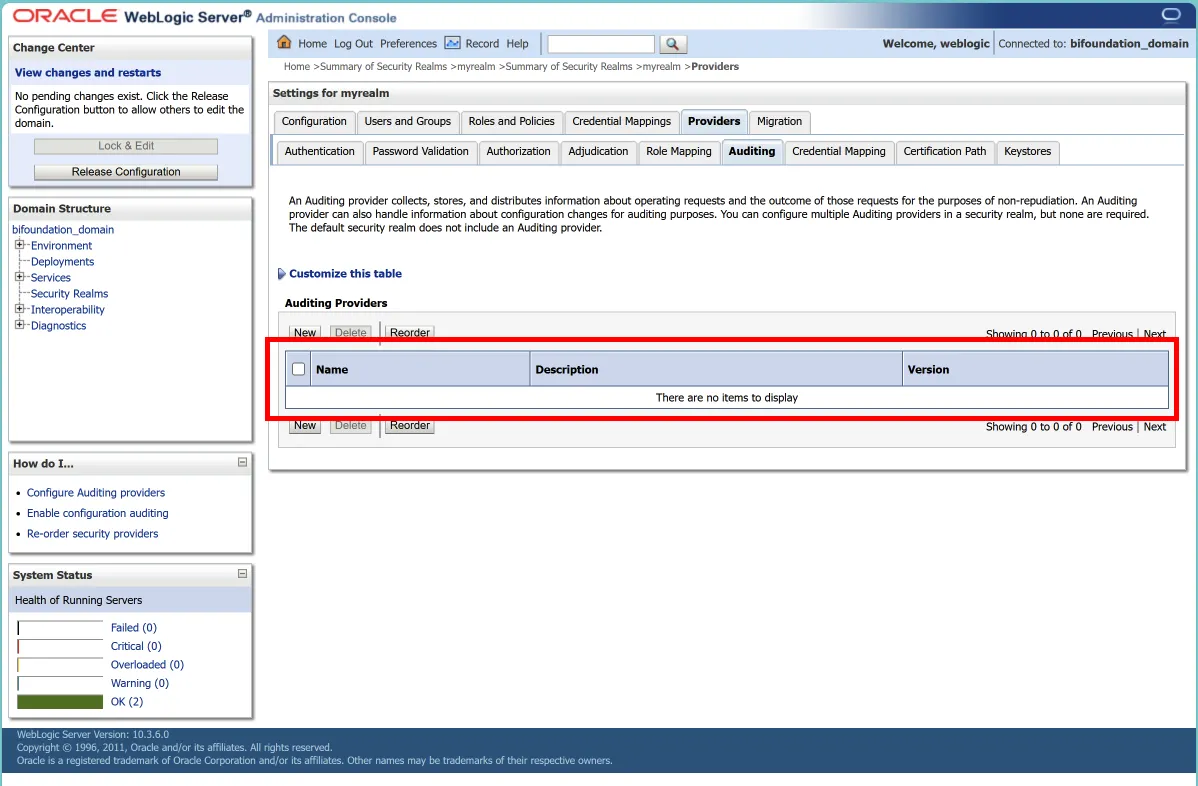Tick the select-all checkbox in Auditing Providers table
The width and height of the screenshot is (1198, 786).
click(299, 369)
